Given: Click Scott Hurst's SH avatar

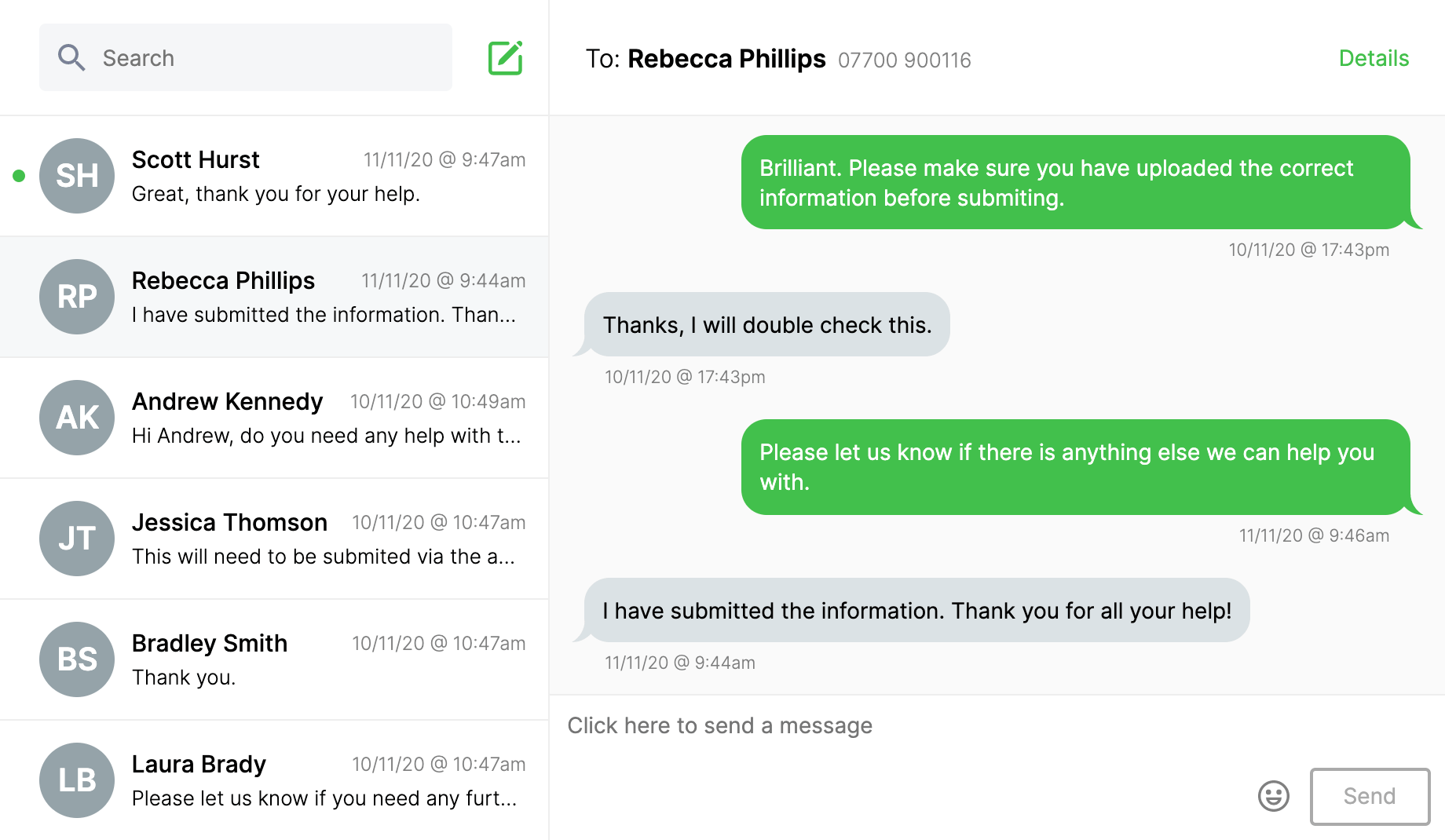Looking at the screenshot, I should 76,176.
